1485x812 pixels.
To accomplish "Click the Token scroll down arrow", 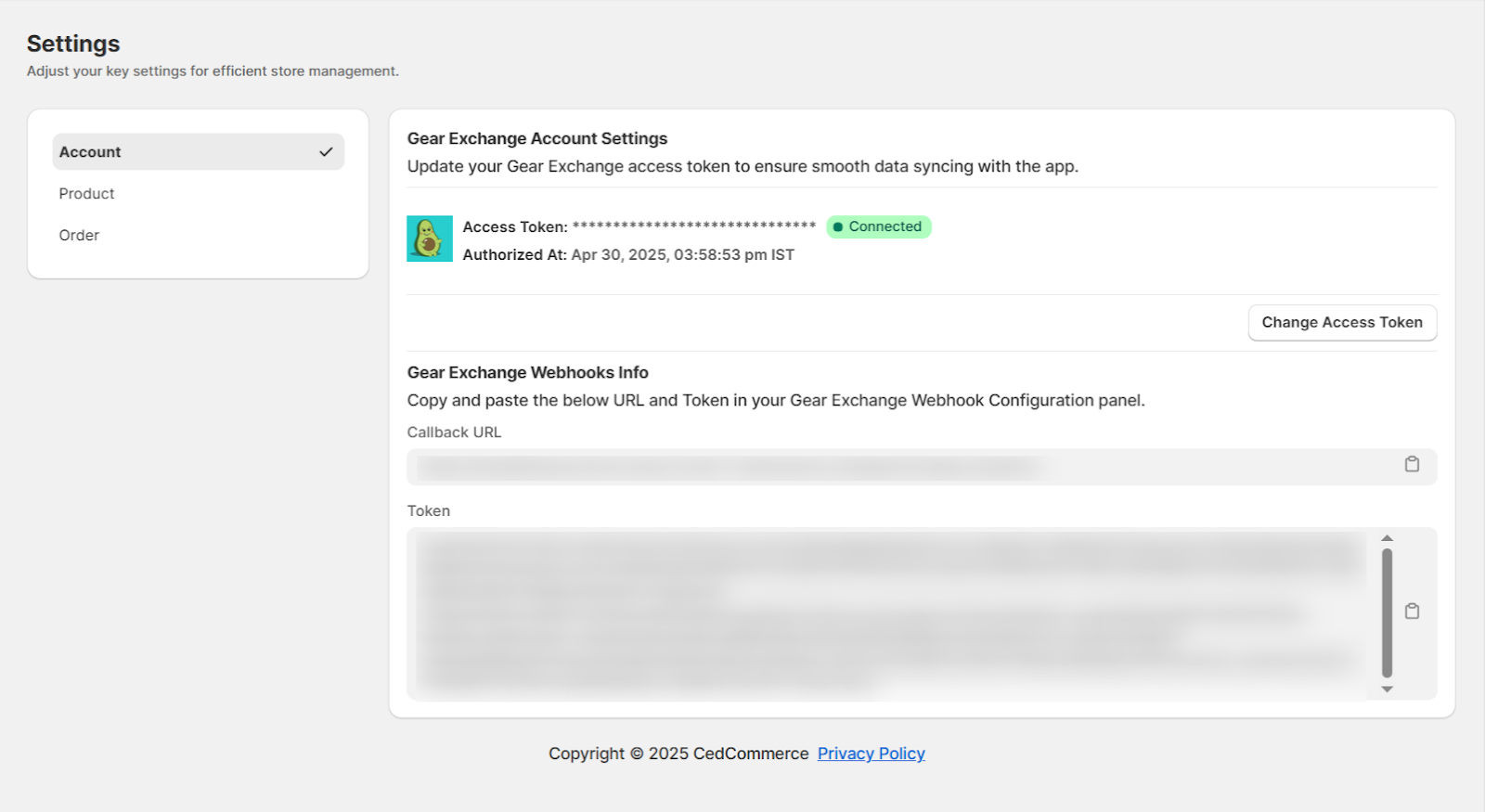I will pyautogui.click(x=1387, y=689).
